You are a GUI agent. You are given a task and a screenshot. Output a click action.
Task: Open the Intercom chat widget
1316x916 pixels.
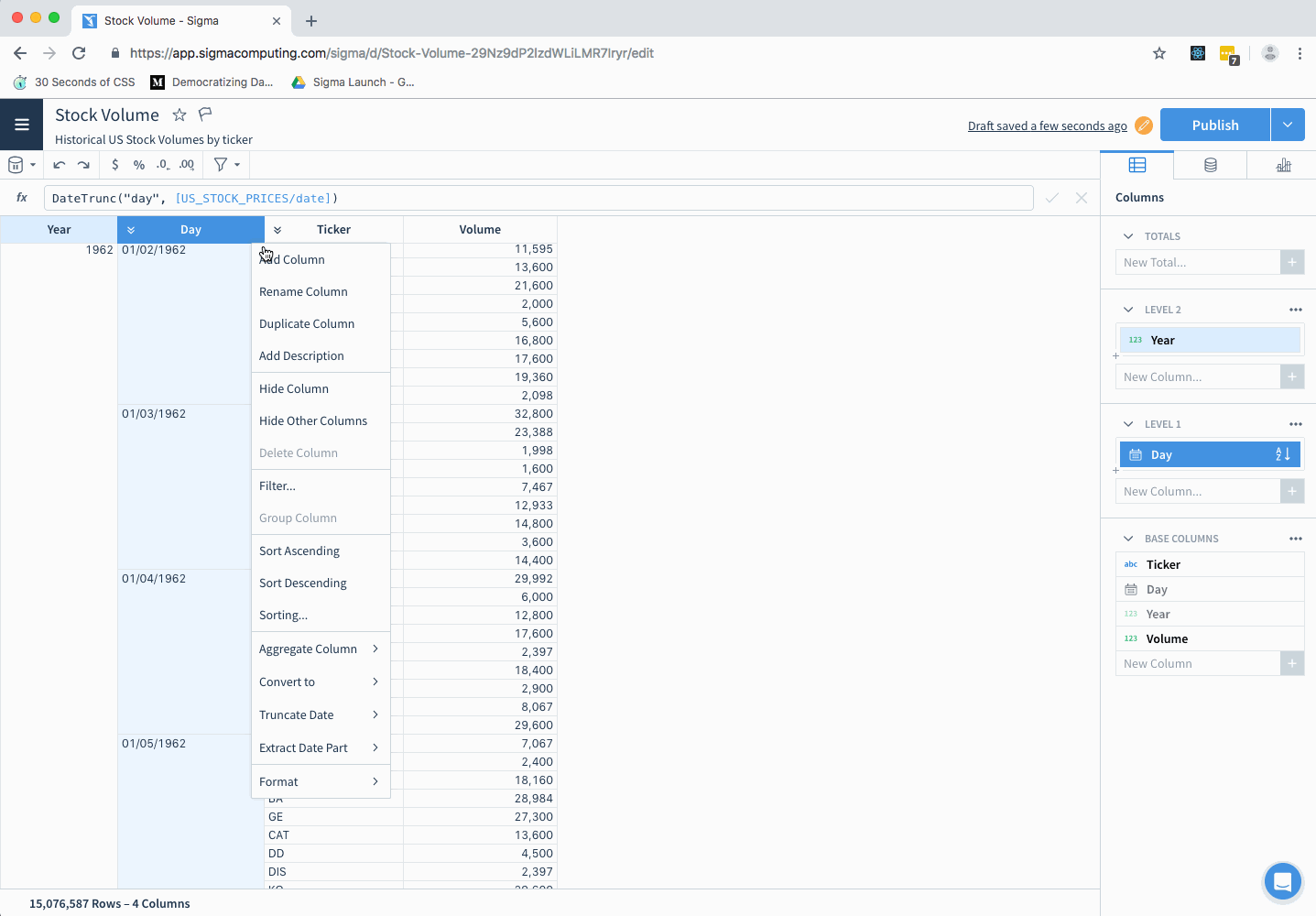coord(1282,882)
